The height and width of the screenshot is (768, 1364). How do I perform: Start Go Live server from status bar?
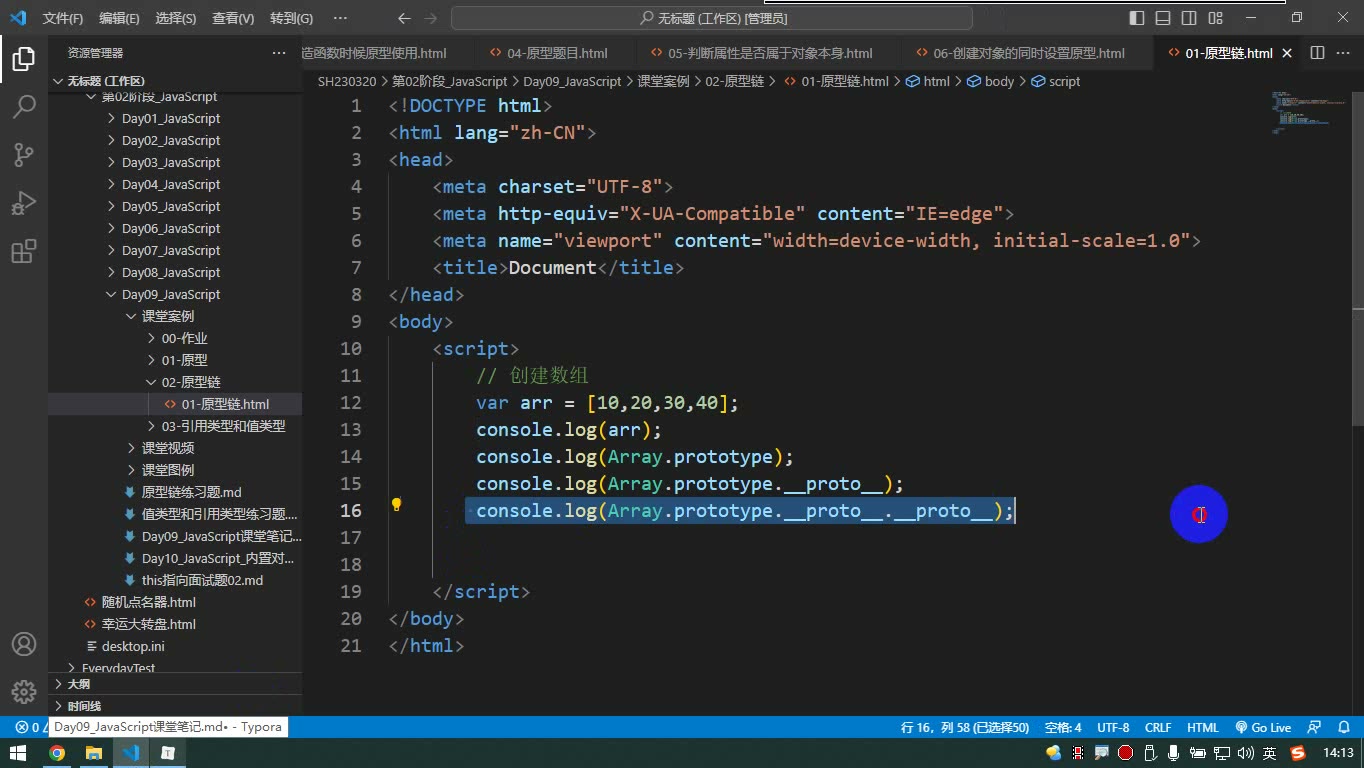(1263, 727)
